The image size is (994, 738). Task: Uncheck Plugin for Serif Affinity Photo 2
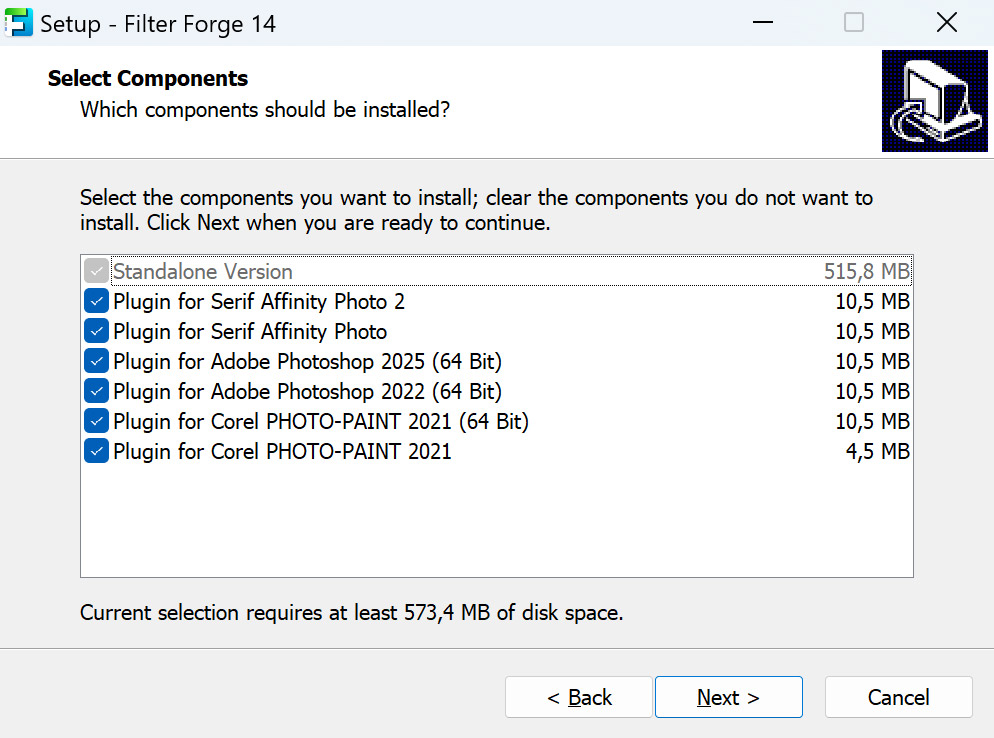click(95, 301)
